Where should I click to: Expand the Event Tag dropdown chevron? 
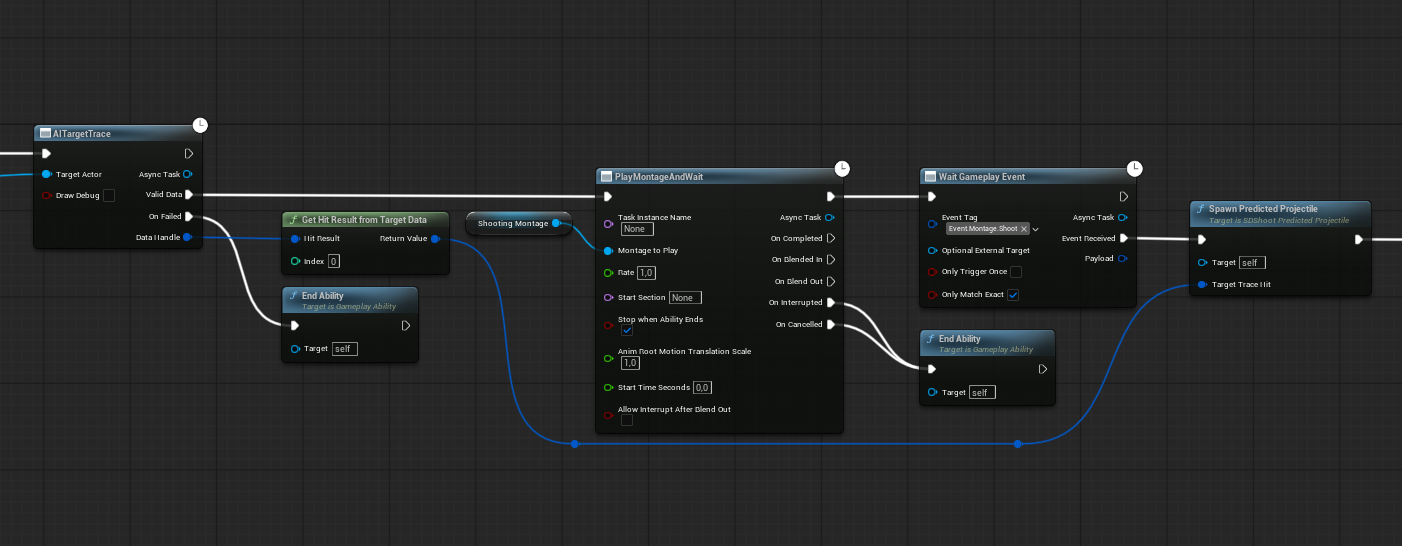pyautogui.click(x=1036, y=229)
